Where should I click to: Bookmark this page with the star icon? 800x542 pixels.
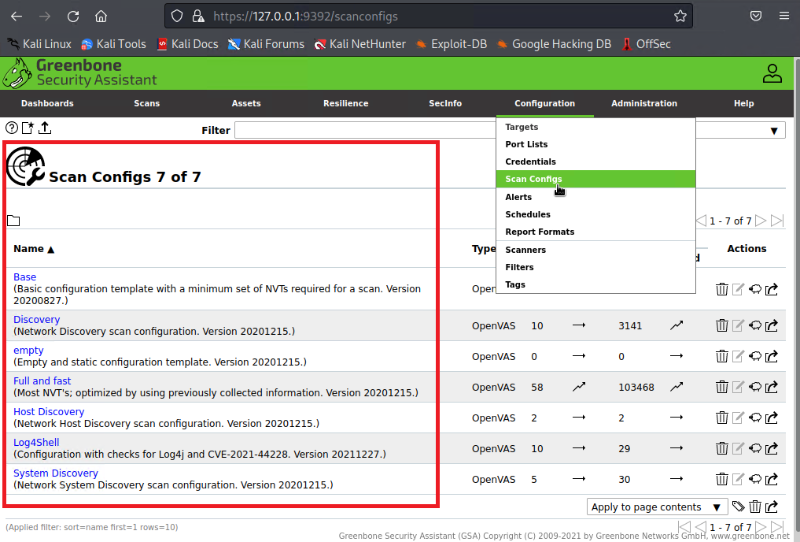click(x=680, y=16)
